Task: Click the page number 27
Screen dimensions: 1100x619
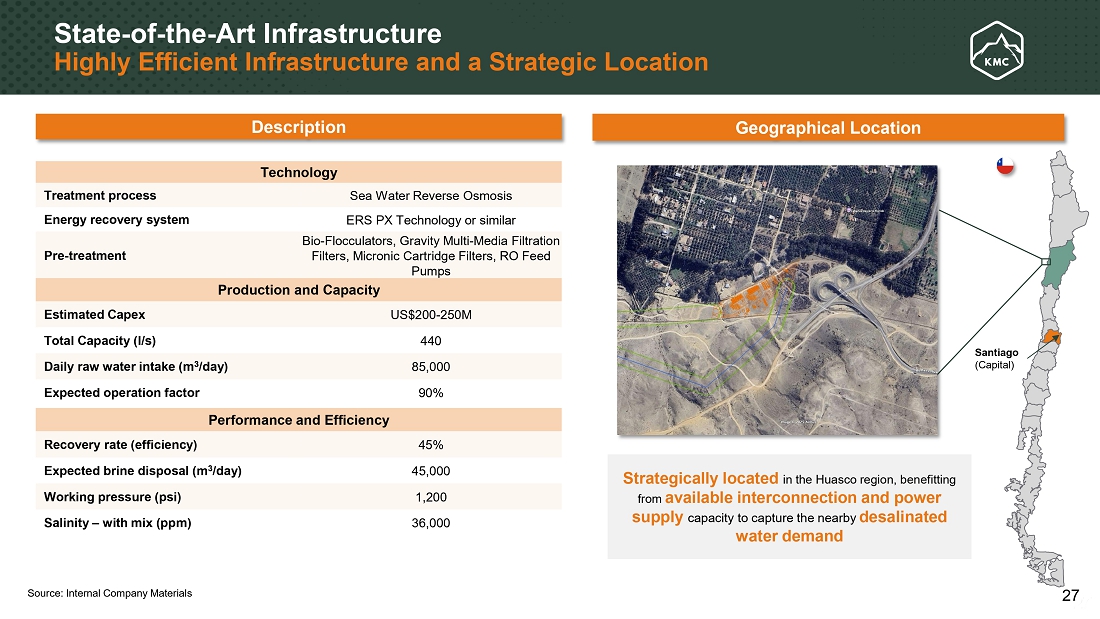Action: coord(1070,596)
